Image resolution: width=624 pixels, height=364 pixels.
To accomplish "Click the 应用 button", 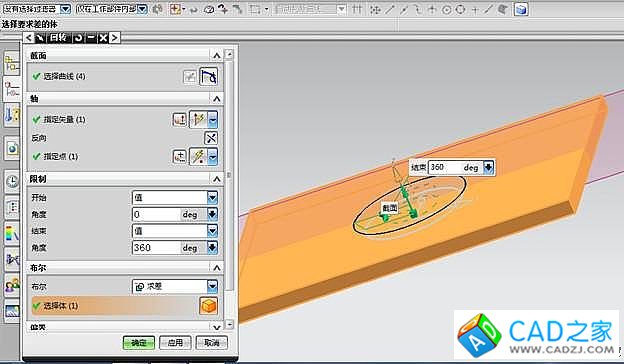I will pos(175,343).
